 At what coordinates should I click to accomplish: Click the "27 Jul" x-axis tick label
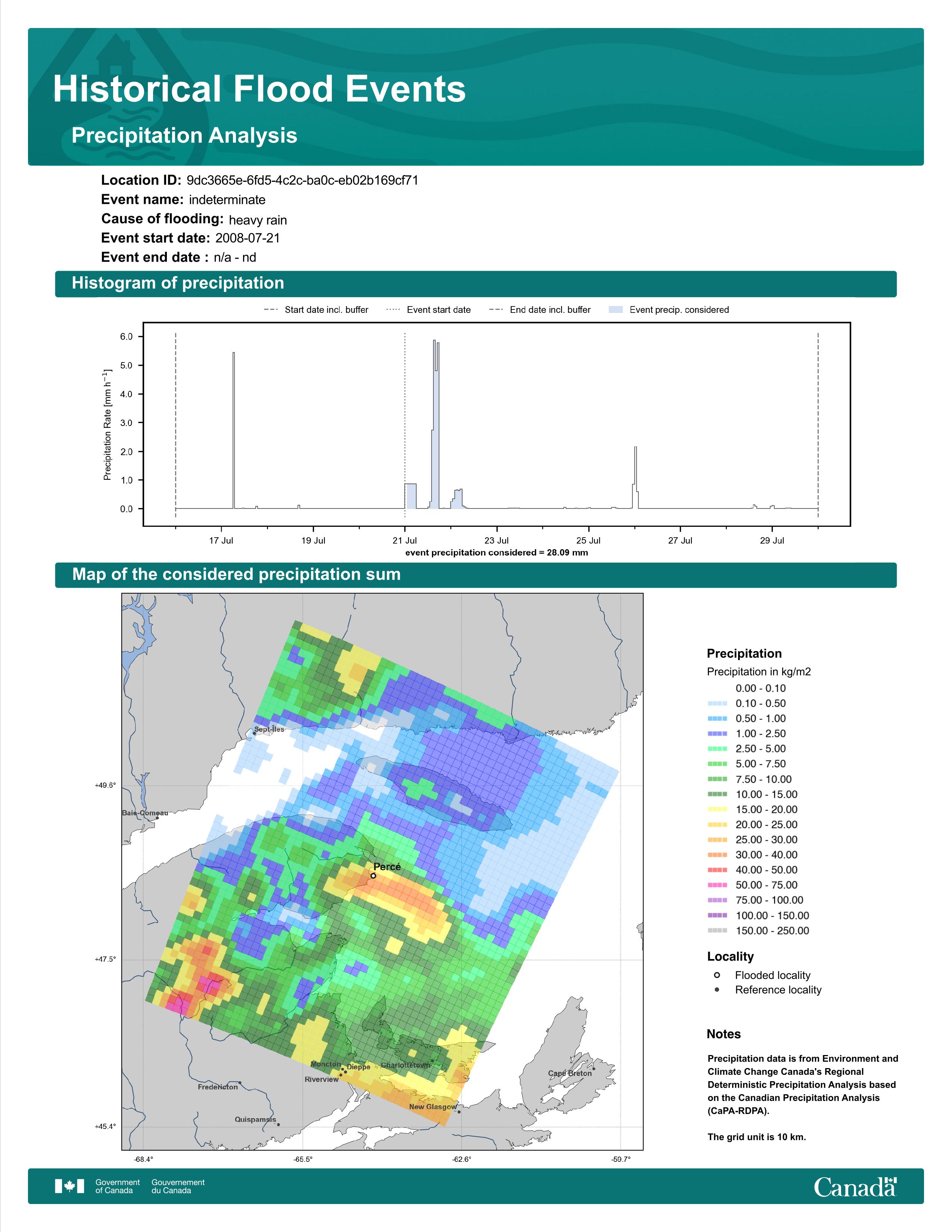680,541
